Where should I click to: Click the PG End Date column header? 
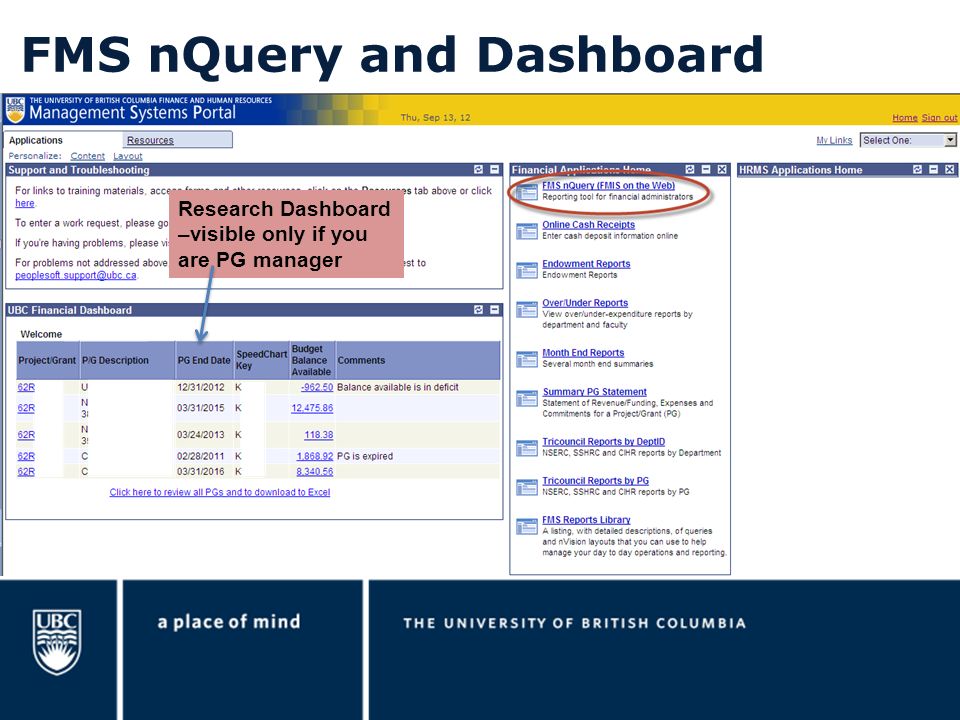(204, 361)
